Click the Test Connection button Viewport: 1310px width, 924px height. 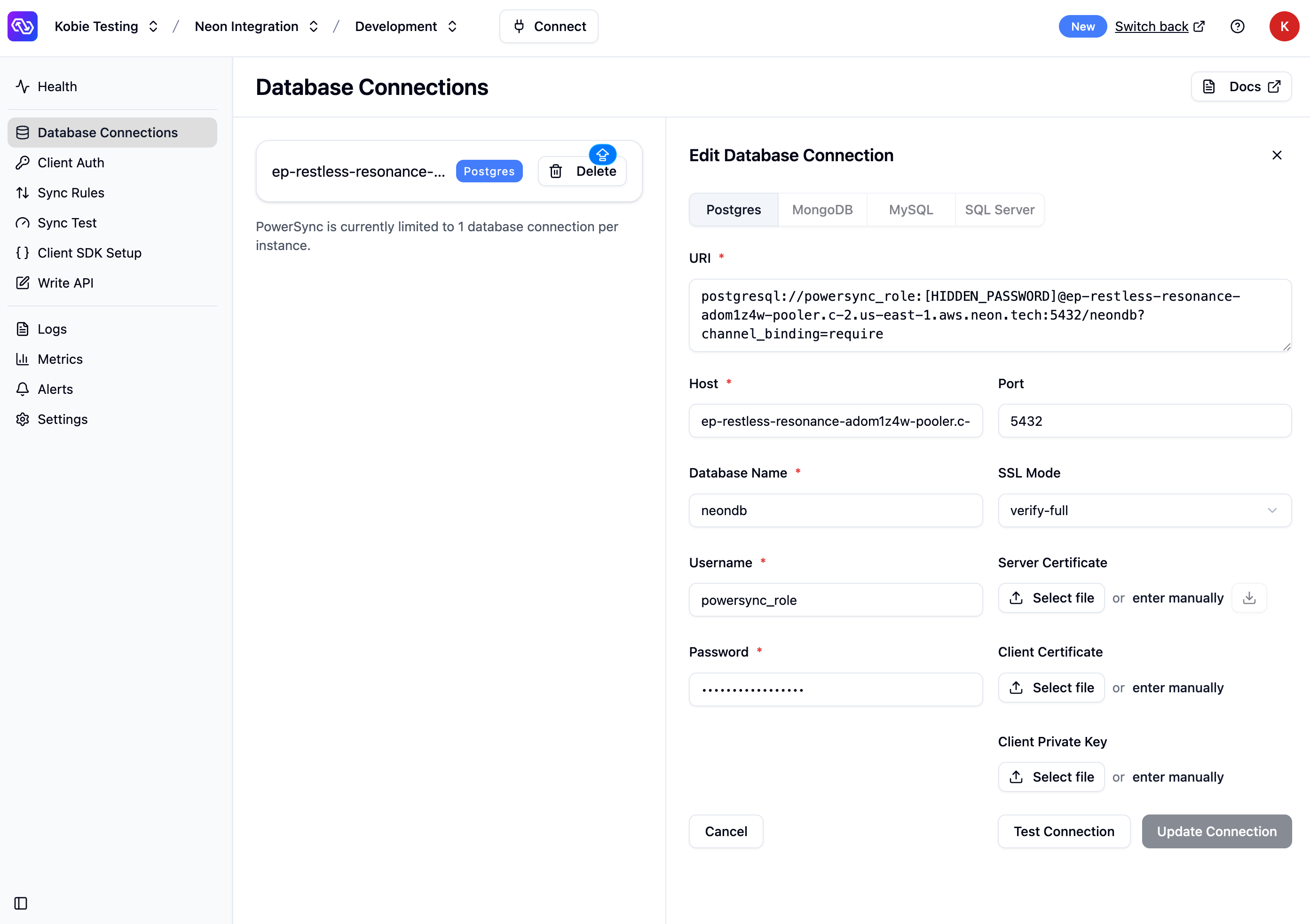click(1064, 831)
